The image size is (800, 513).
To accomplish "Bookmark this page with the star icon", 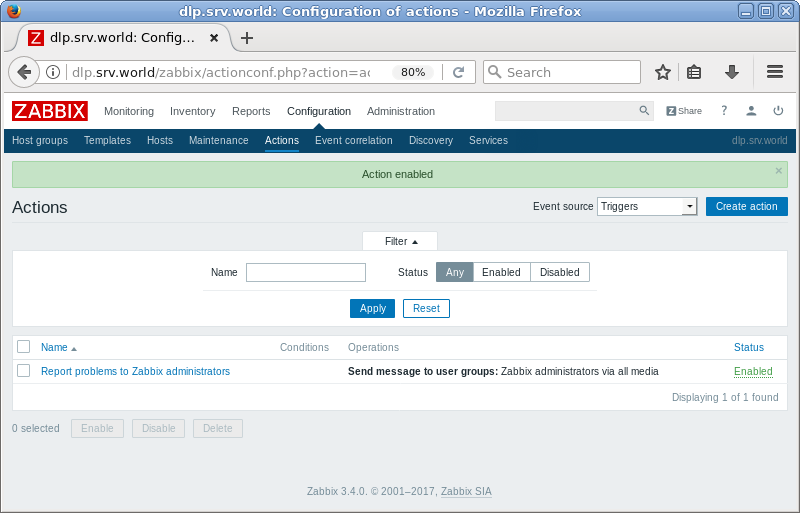I will click(663, 72).
